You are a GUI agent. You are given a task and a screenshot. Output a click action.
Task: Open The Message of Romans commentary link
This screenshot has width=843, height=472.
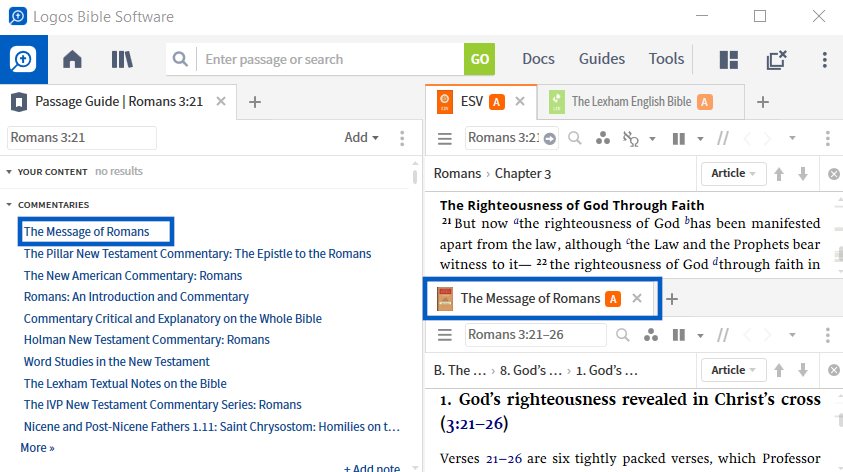click(x=87, y=232)
